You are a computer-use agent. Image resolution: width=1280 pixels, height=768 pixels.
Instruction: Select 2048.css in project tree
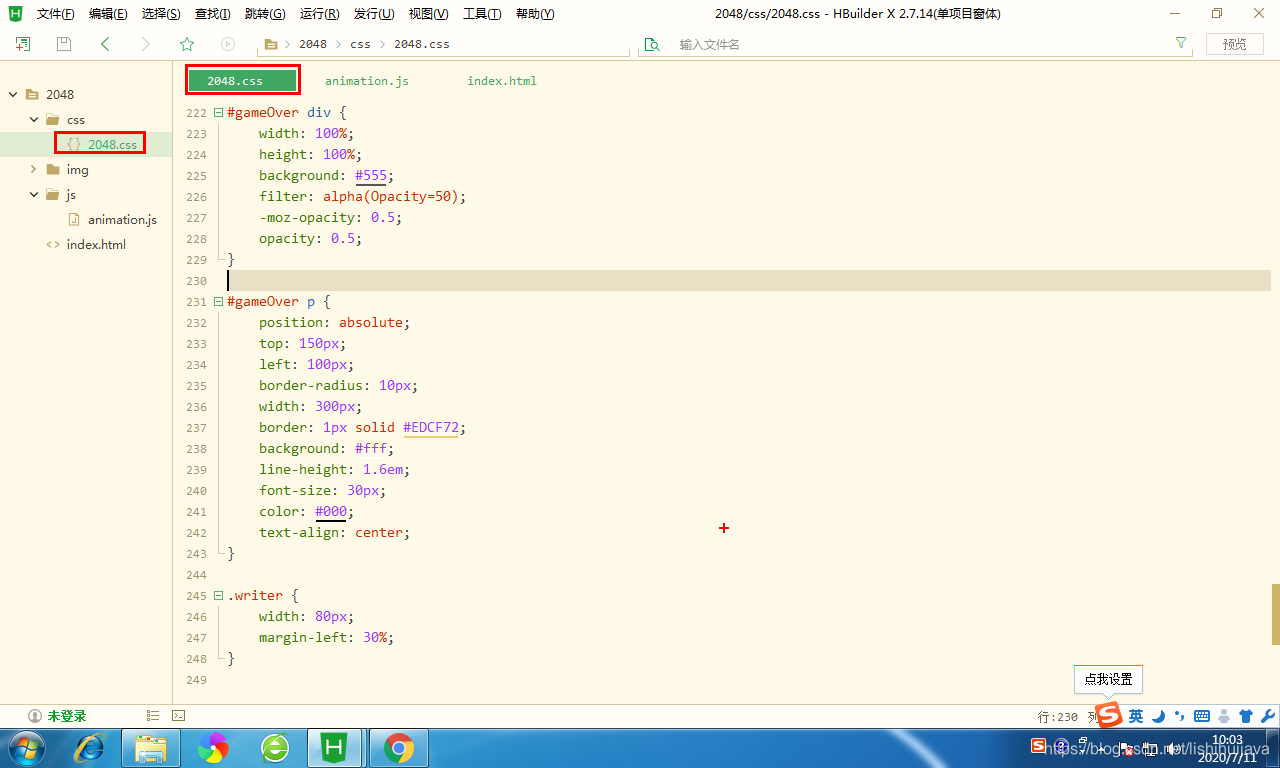(x=112, y=144)
